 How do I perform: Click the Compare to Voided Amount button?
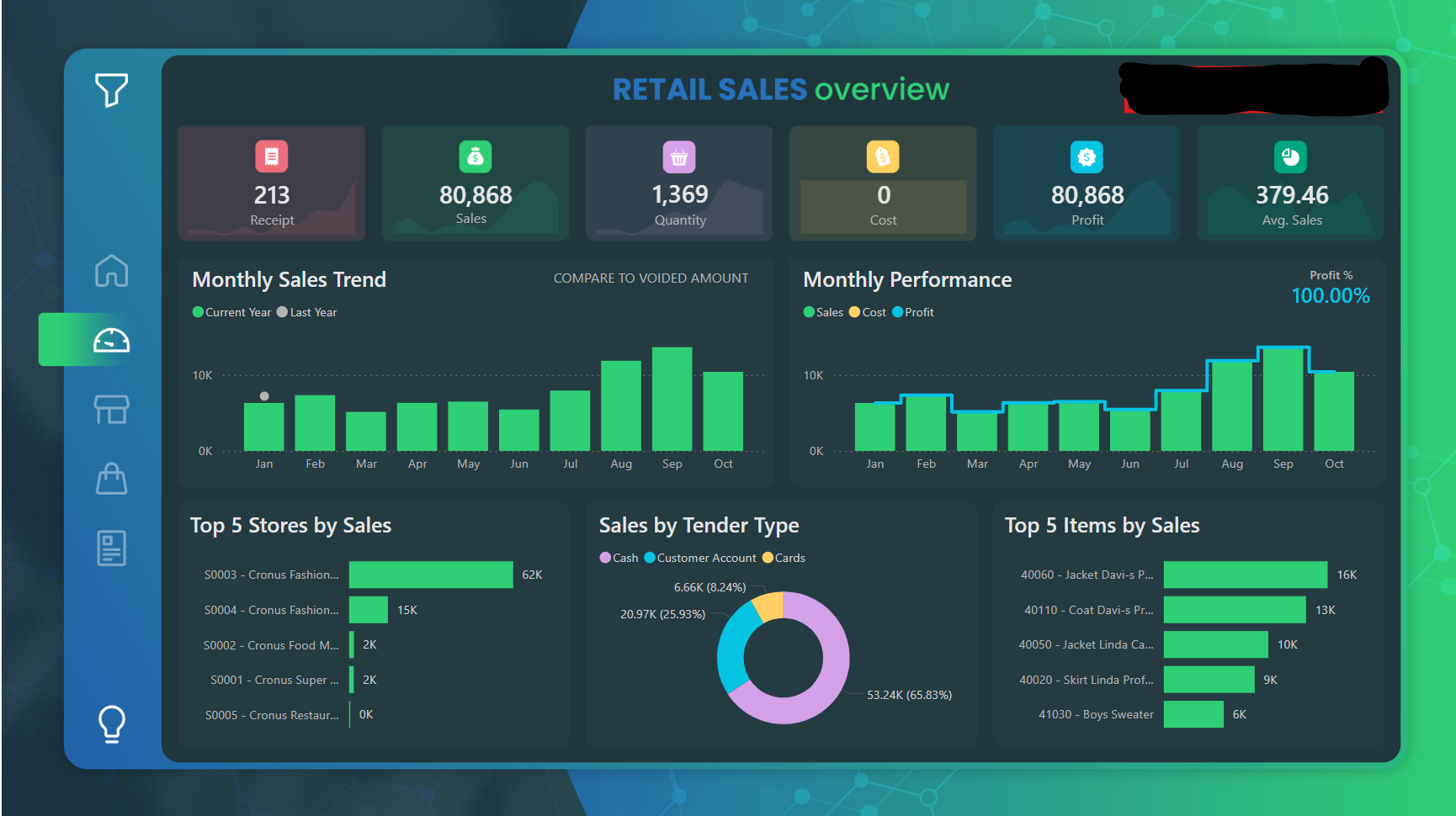[651, 278]
